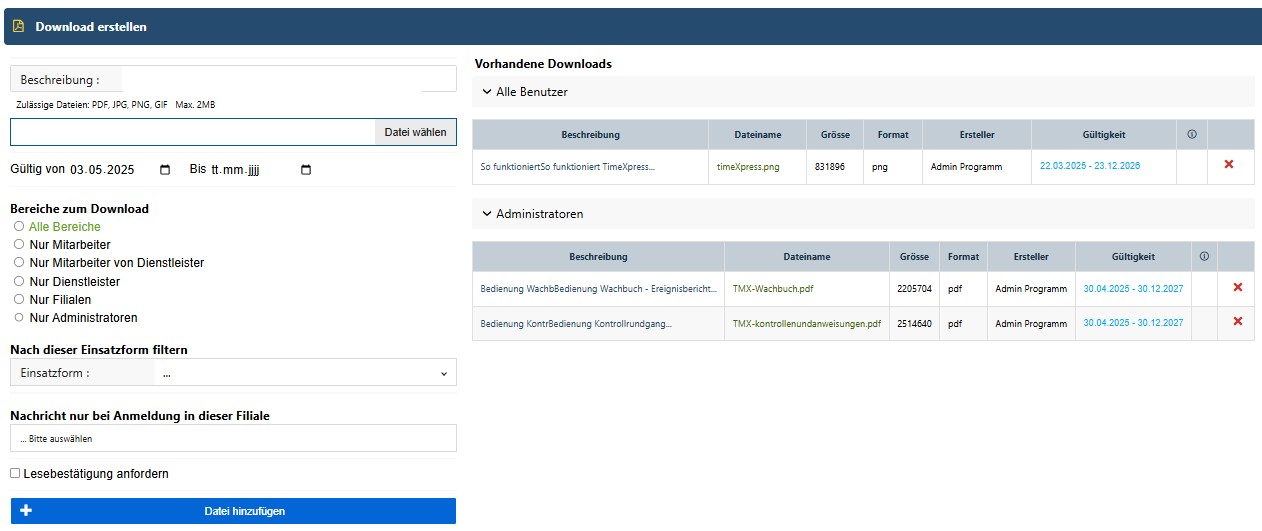The height and width of the screenshot is (531, 1262).
Task: Click Gültigkeit header in Administratoren table
Action: [x=1133, y=257]
